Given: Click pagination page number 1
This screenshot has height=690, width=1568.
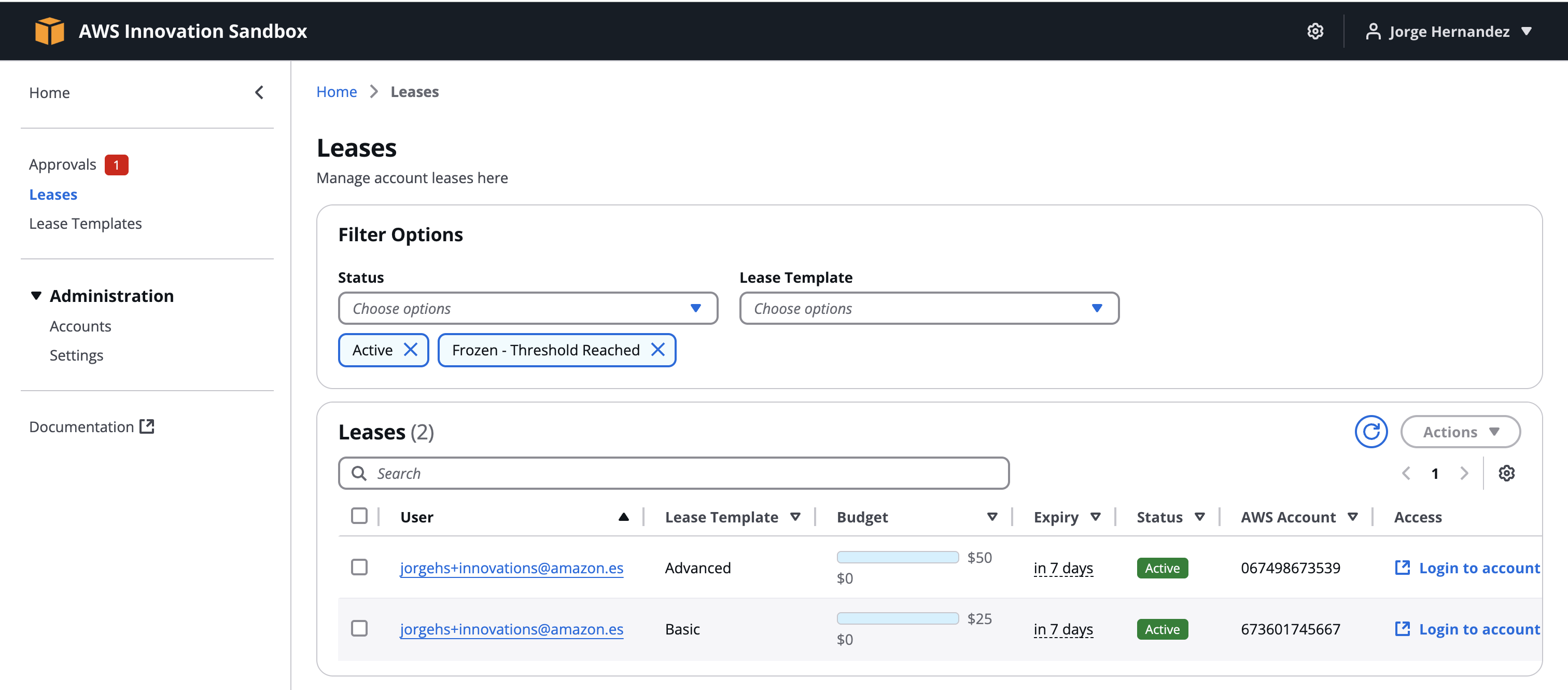Looking at the screenshot, I should click(x=1435, y=473).
